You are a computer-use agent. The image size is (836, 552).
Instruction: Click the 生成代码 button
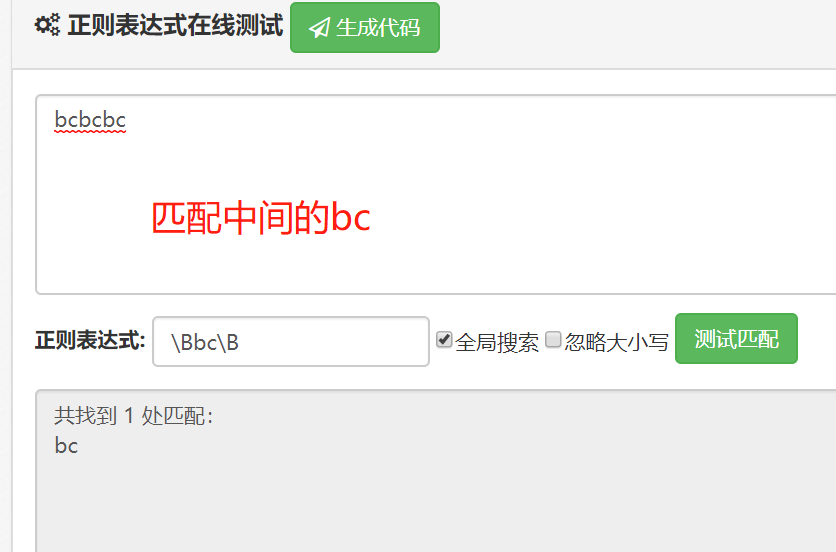(x=365, y=28)
